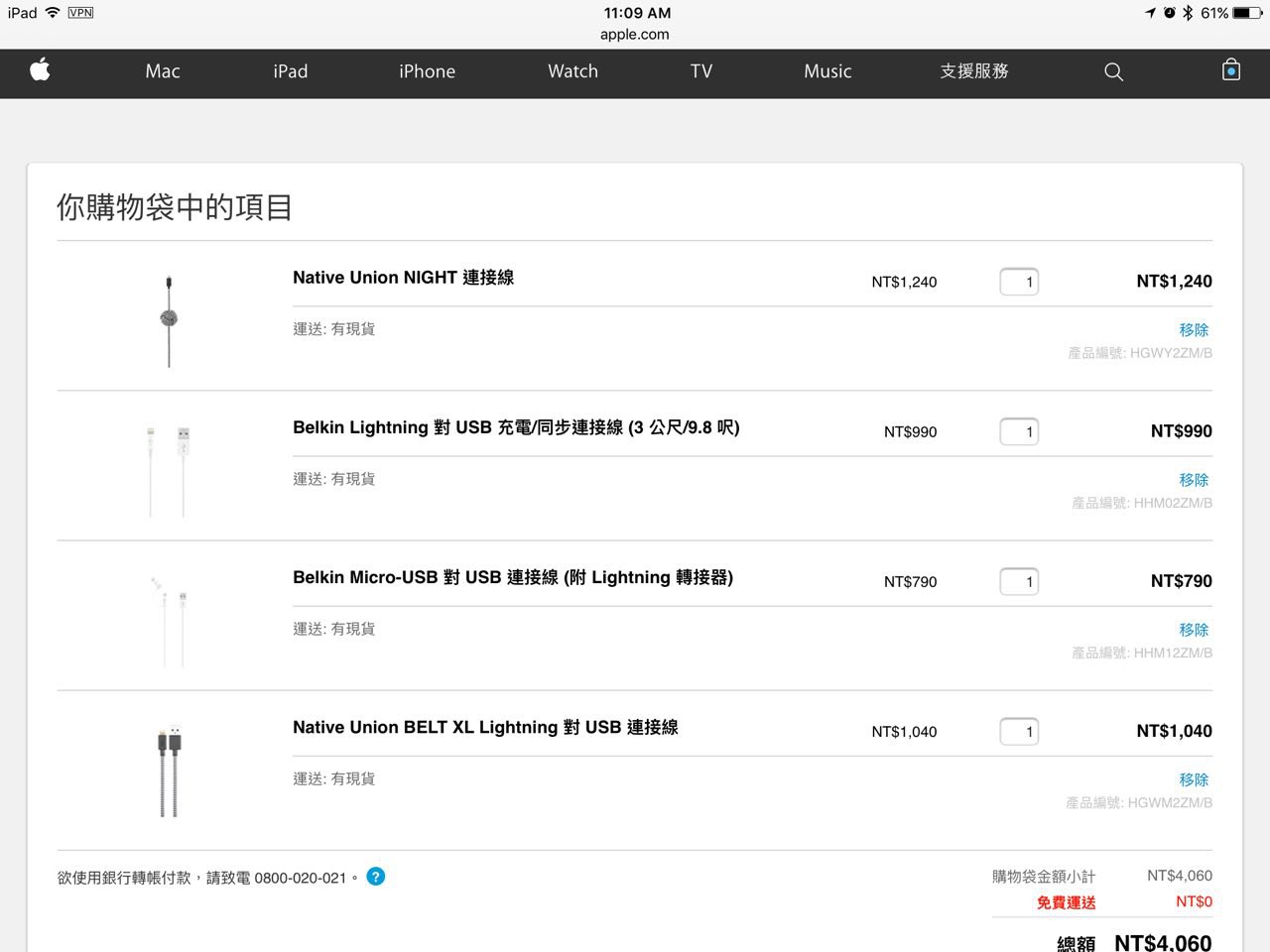The width and height of the screenshot is (1270, 952).
Task: Click the shipping cost NT$0
Action: (1194, 901)
